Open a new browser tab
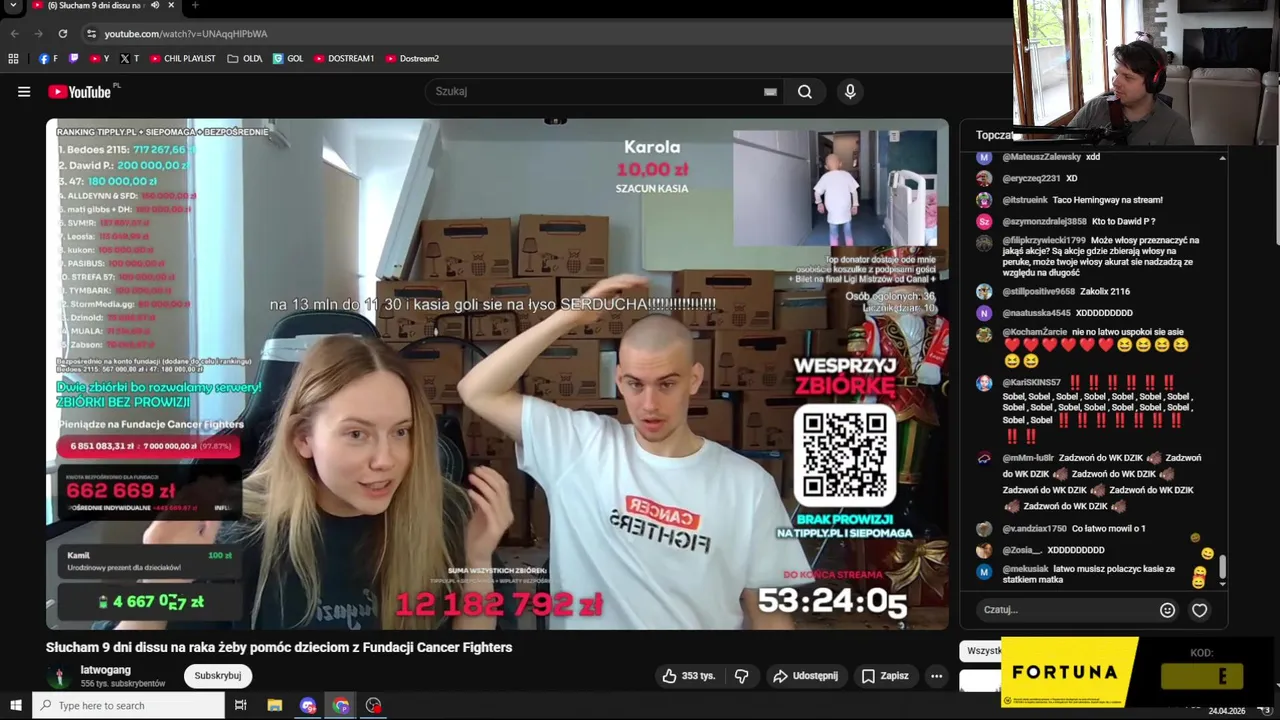The height and width of the screenshot is (720, 1280). [x=195, y=6]
